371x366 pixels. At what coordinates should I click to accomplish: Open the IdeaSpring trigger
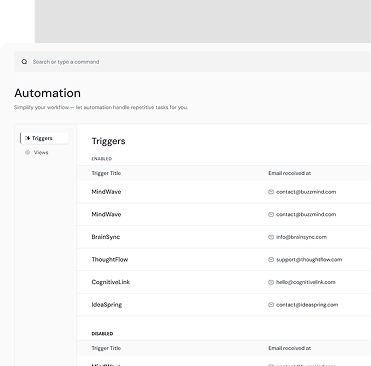pyautogui.click(x=224, y=305)
